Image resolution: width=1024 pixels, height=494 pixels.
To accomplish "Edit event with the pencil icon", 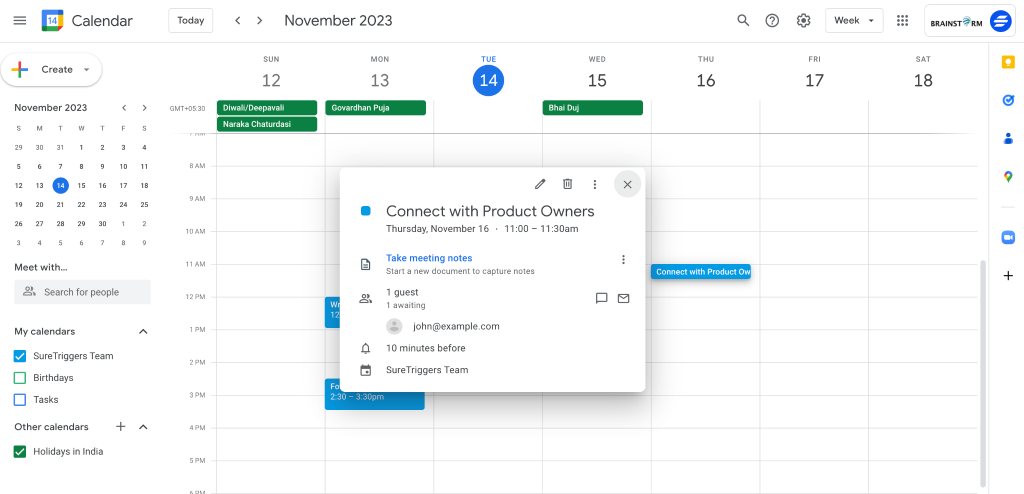I will (x=540, y=184).
